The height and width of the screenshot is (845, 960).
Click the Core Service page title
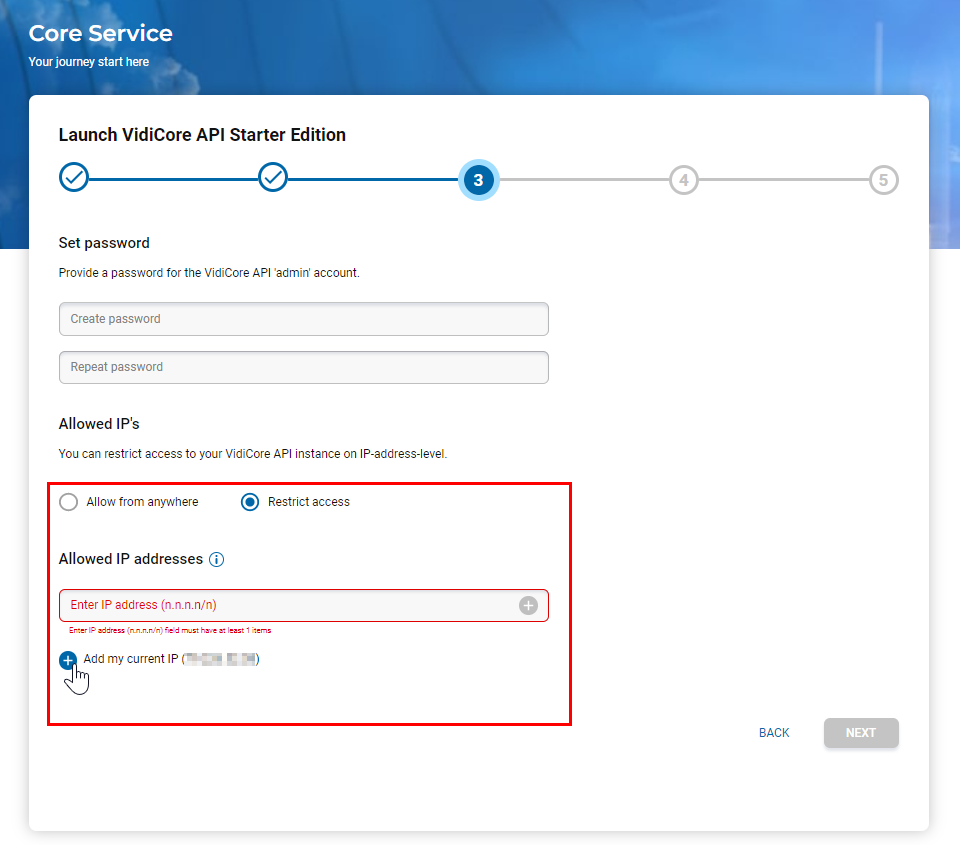100,33
